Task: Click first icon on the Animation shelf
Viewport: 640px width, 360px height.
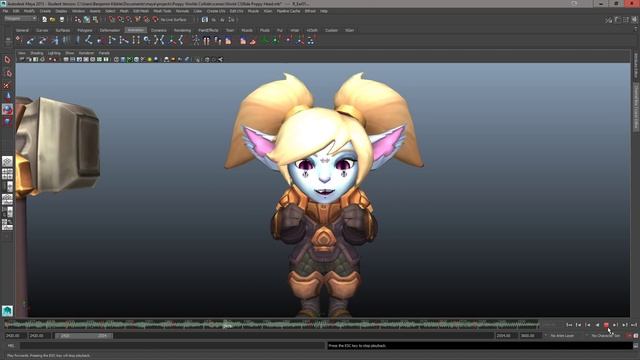Action: (19, 40)
